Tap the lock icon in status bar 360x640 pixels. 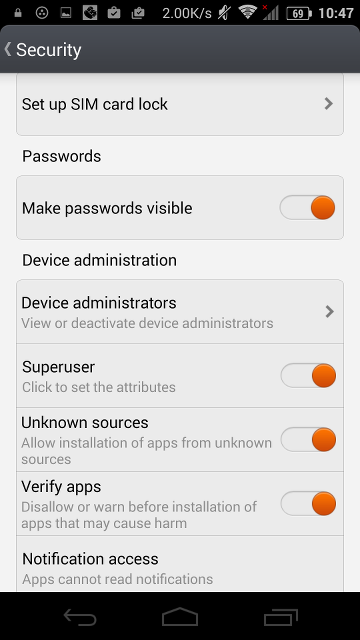(18, 13)
